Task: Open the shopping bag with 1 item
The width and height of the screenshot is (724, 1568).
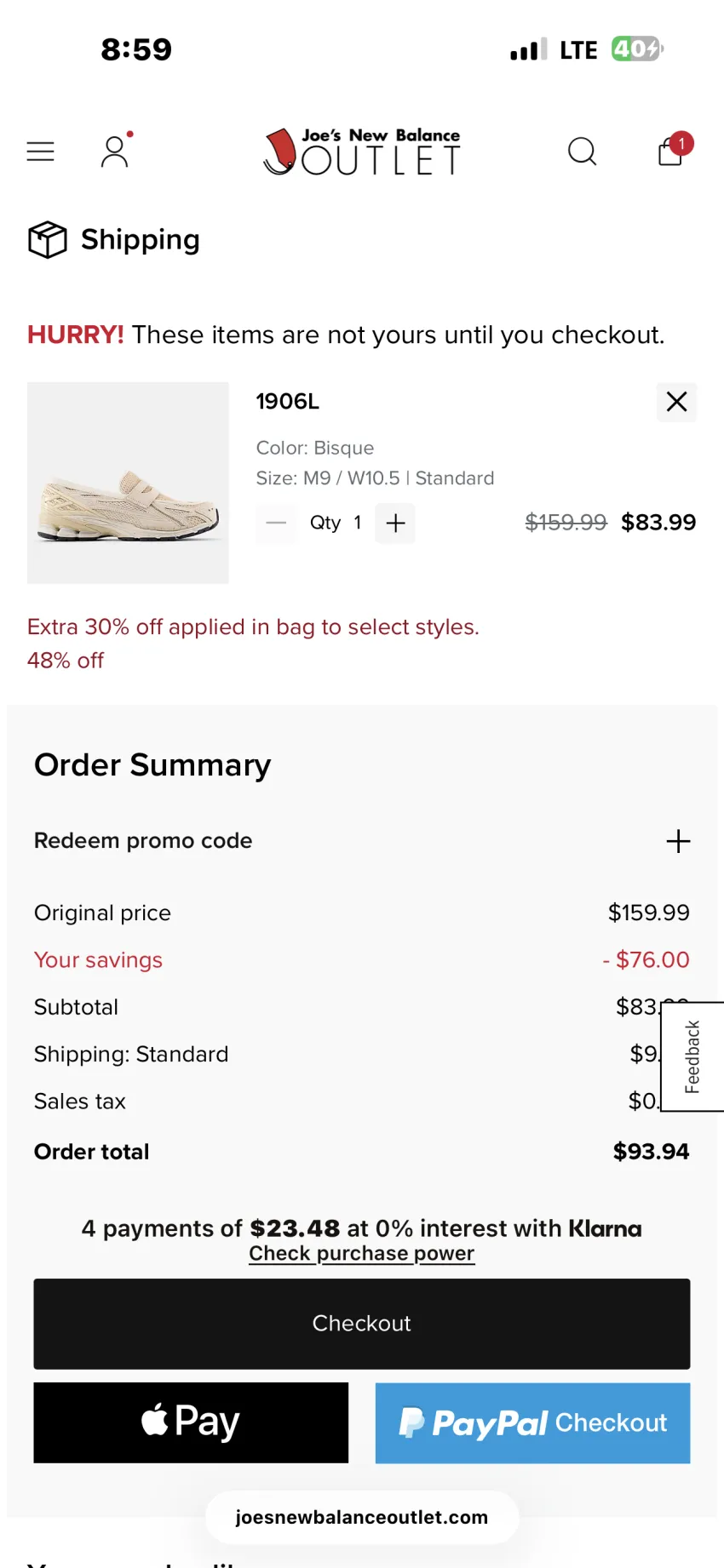Action: tap(674, 150)
